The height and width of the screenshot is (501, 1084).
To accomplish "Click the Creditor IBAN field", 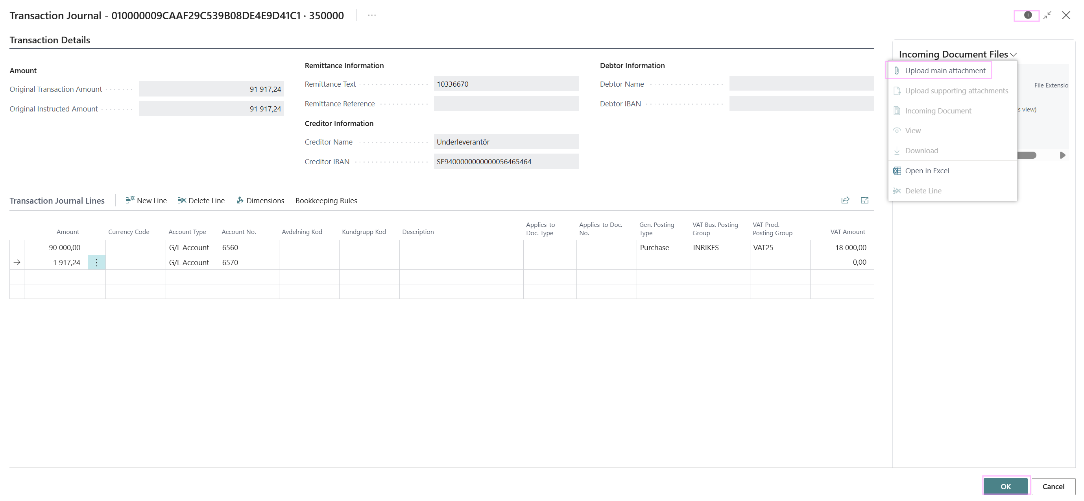I will pyautogui.click(x=506, y=162).
